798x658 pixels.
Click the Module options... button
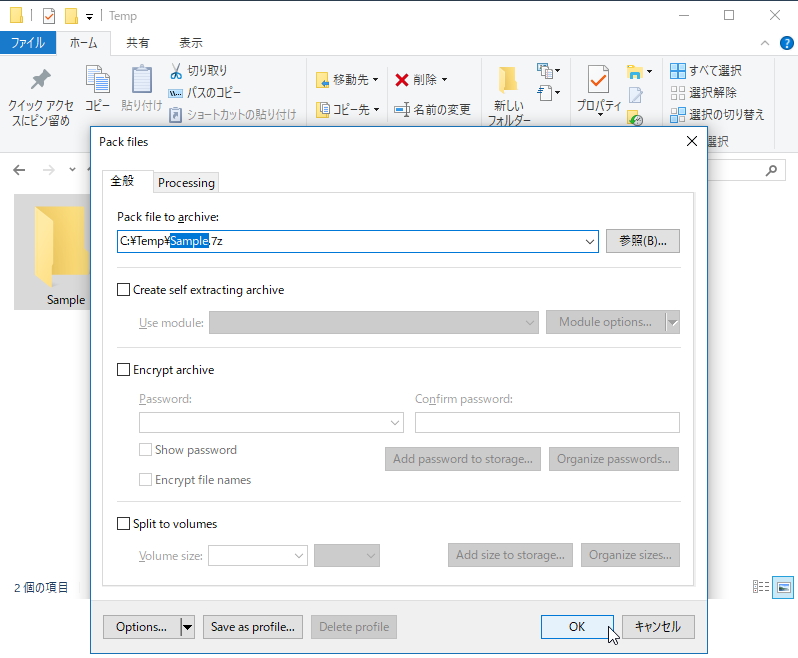coord(606,322)
